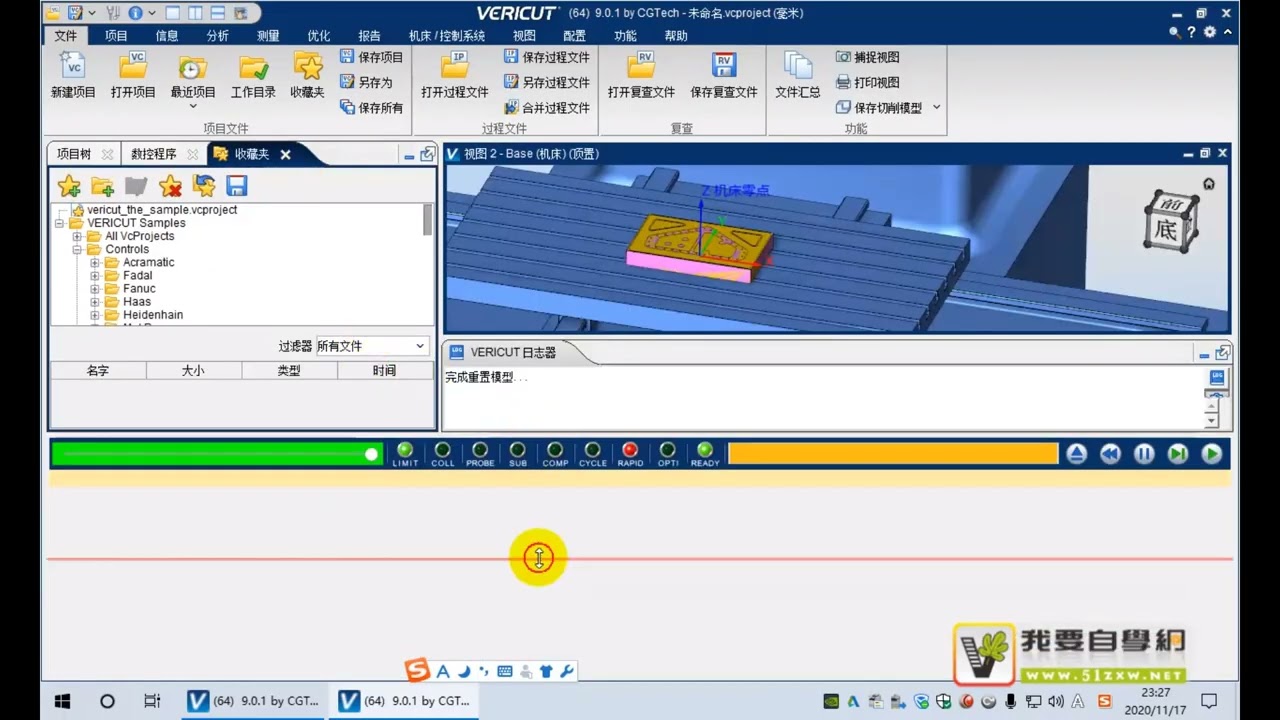
Task: Click the 捕捉视图 (Capture View) button
Action: click(x=867, y=57)
